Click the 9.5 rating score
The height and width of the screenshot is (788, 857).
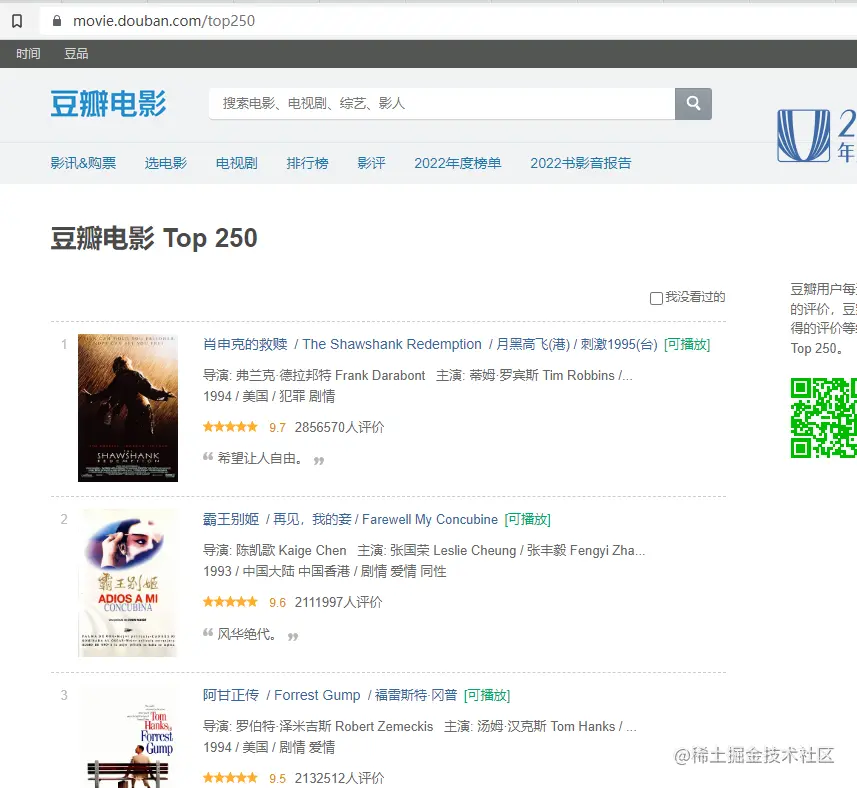pos(277,778)
